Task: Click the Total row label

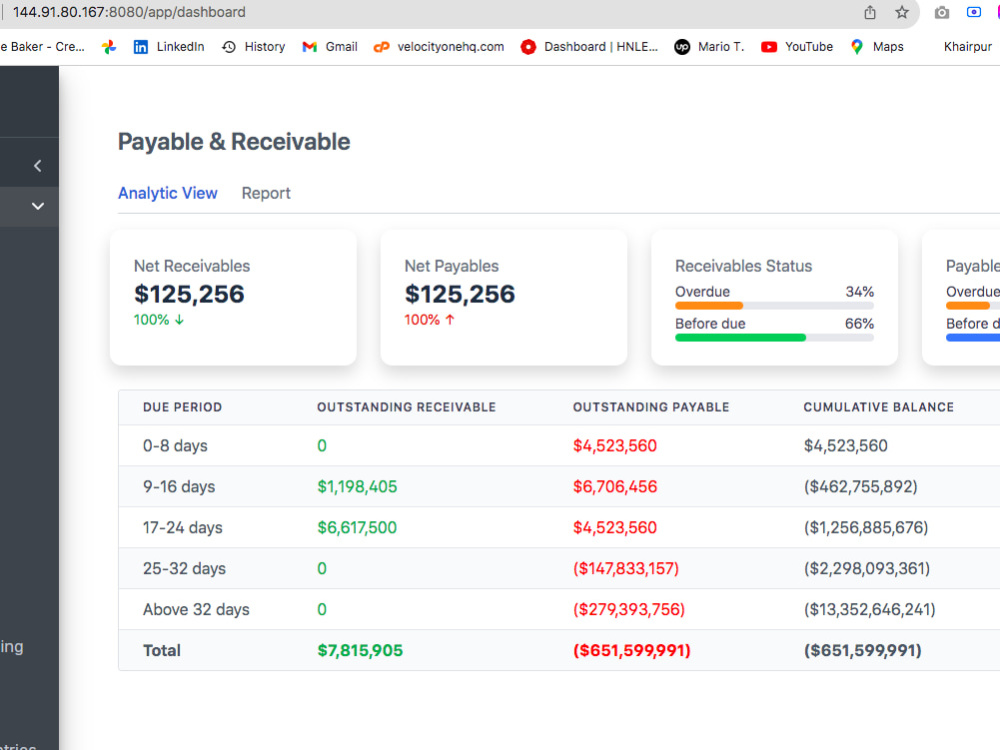Action: [162, 651]
